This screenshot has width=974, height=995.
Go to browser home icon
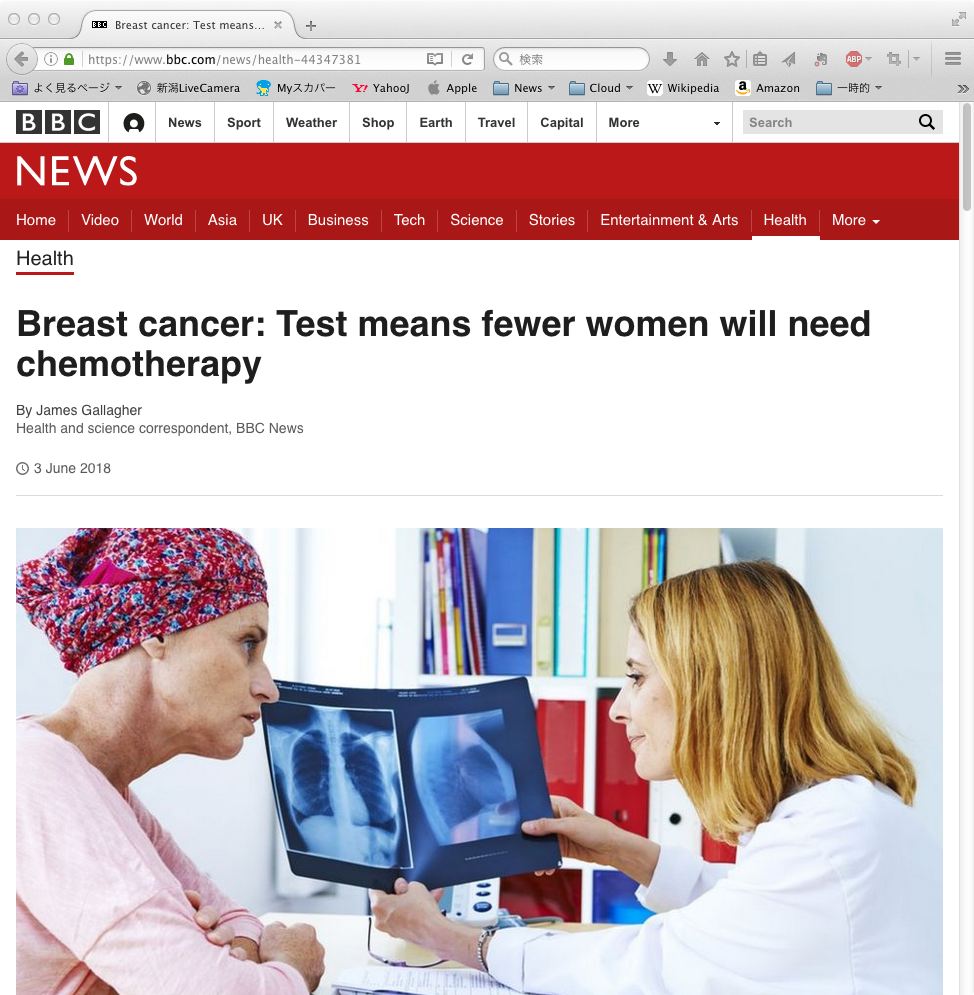pyautogui.click(x=701, y=59)
